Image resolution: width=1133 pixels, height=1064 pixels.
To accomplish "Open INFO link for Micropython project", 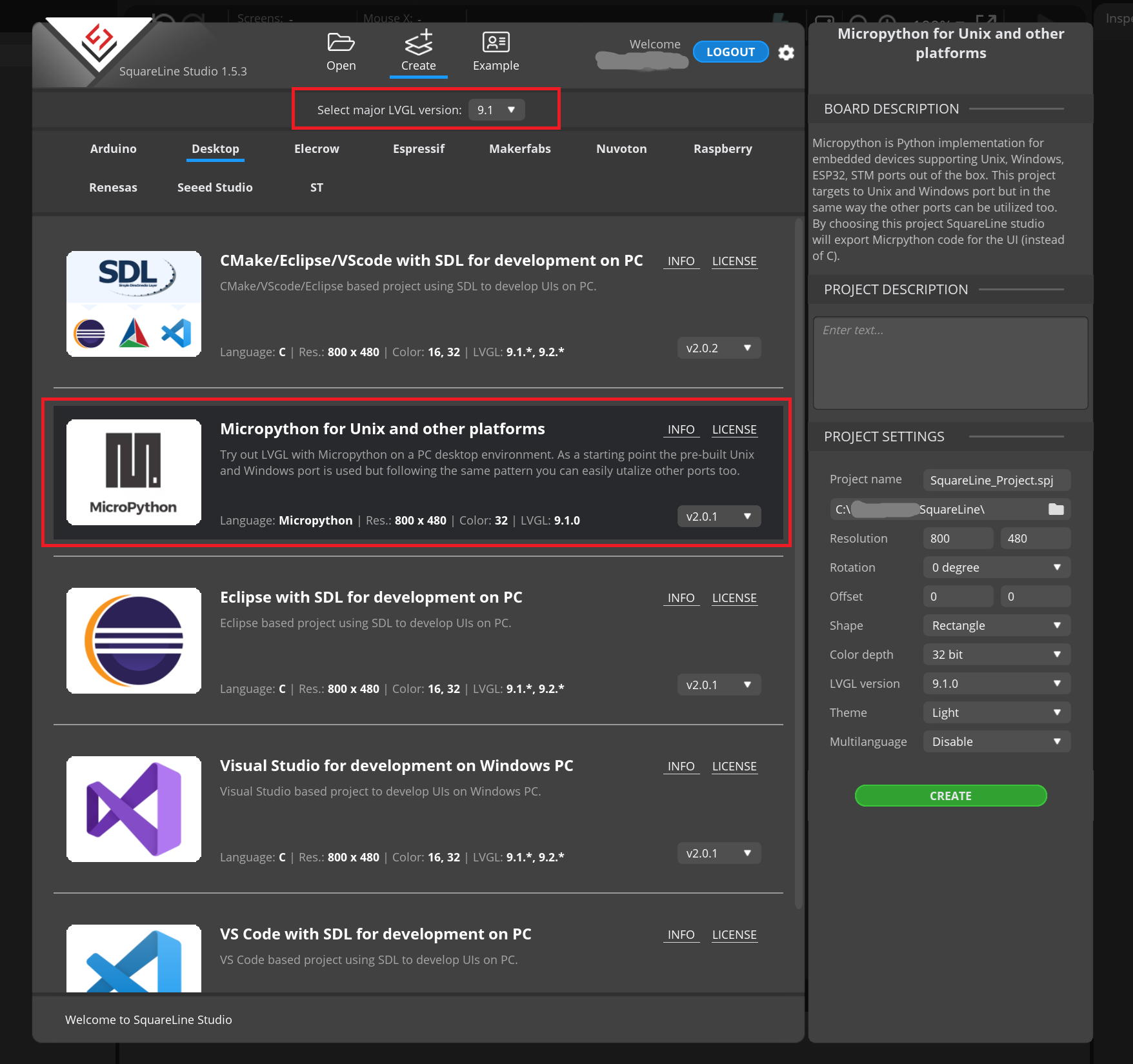I will click(681, 430).
